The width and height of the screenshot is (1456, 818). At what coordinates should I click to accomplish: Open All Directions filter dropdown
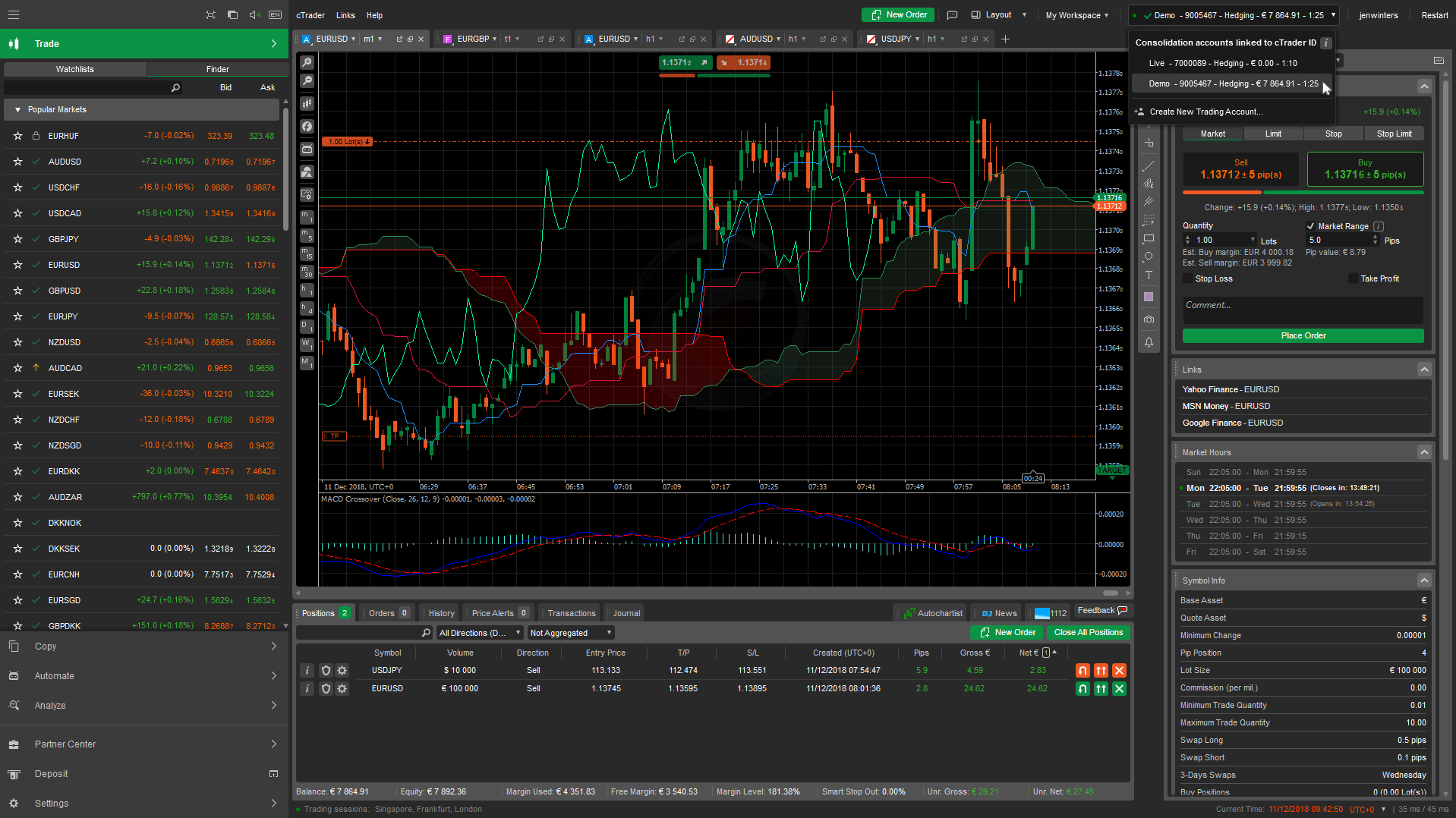480,633
